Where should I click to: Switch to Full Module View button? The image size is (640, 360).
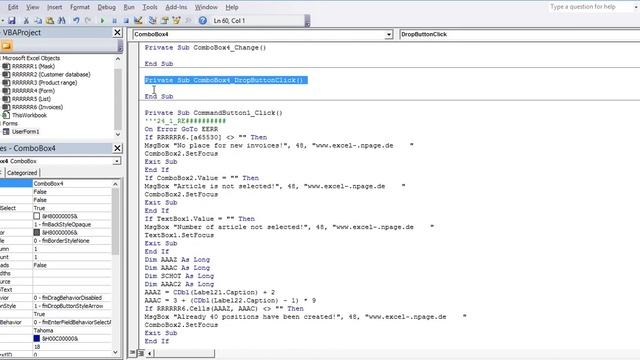pyautogui.click(x=141, y=353)
